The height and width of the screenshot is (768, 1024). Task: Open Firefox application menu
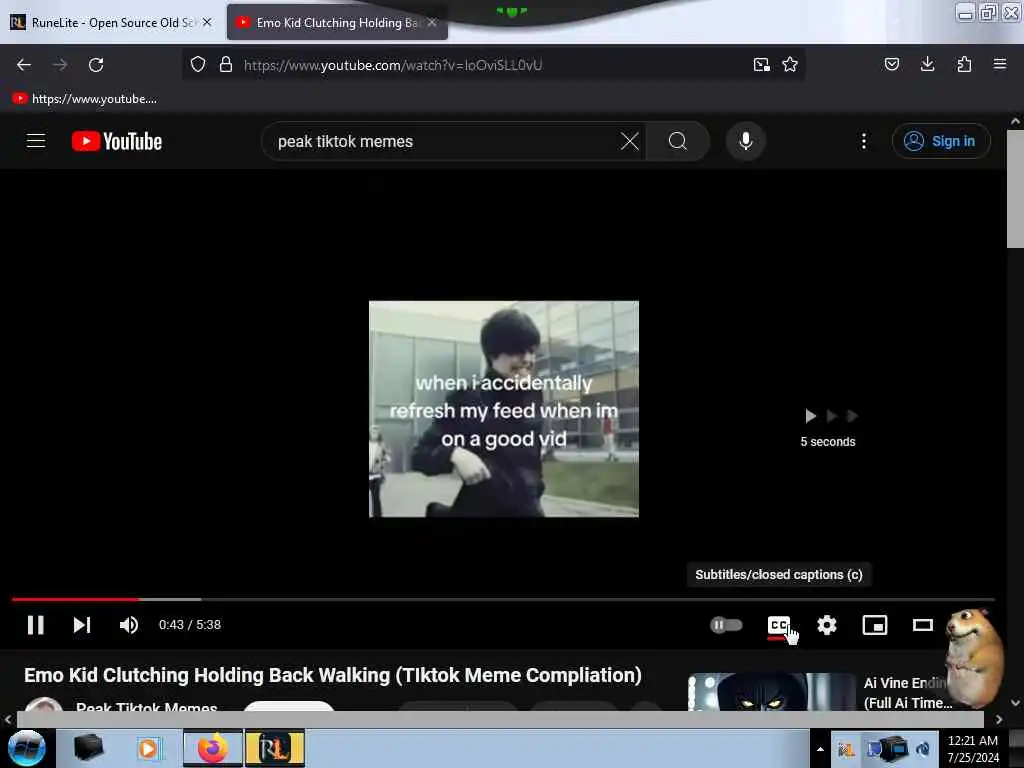1000,64
